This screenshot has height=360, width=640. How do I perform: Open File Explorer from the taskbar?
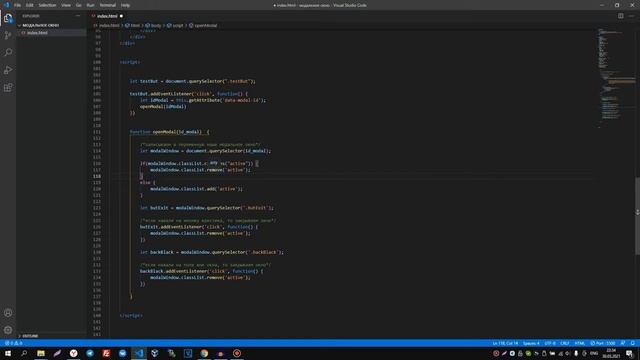pyautogui.click(x=41, y=353)
